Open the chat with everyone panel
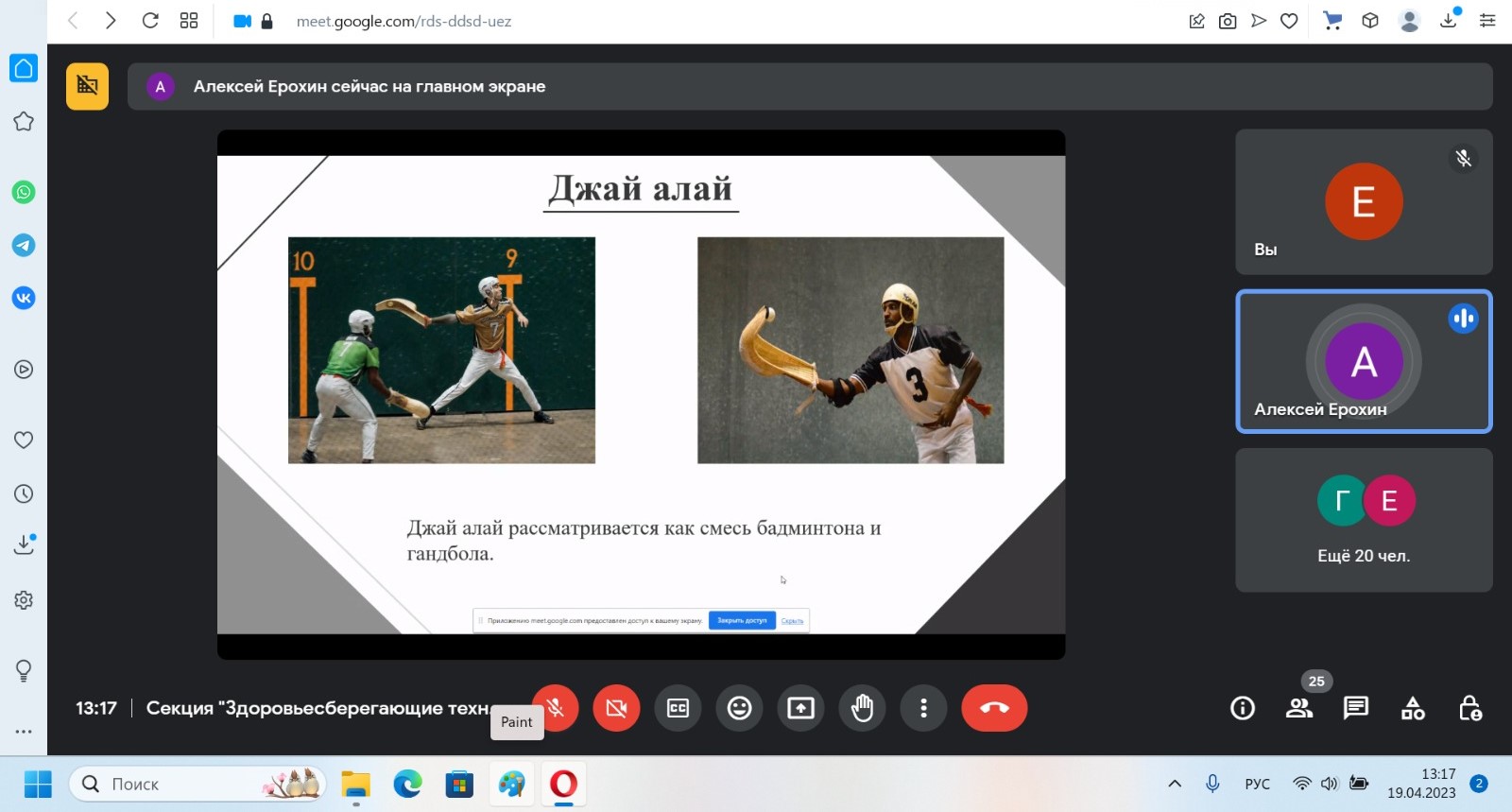 pos(1356,708)
